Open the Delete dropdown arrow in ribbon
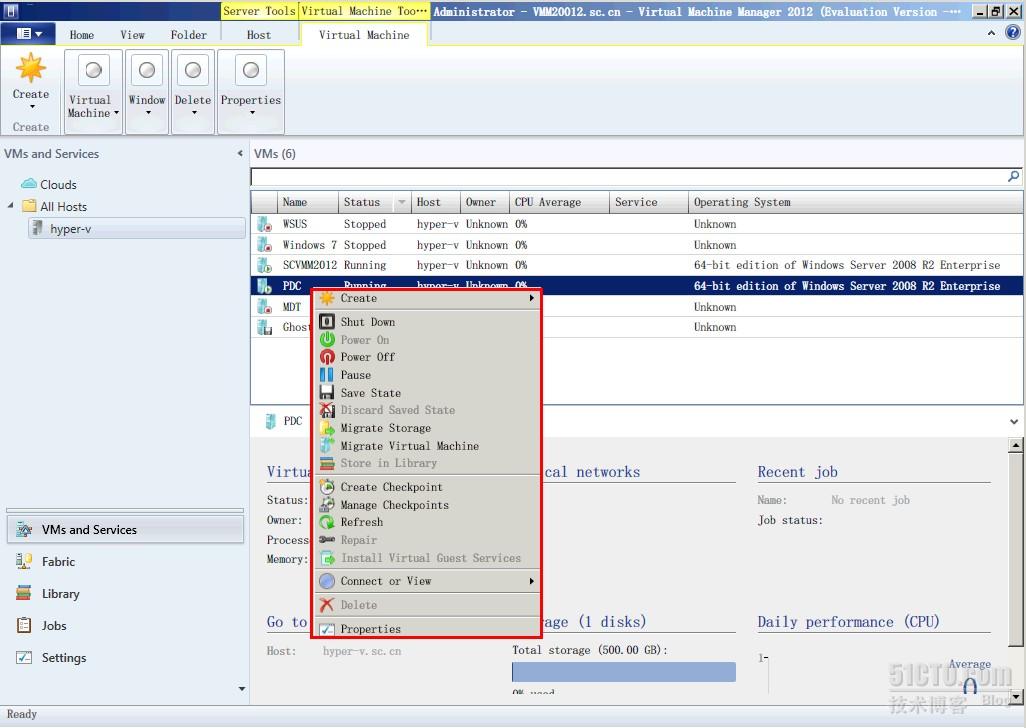This screenshot has width=1026, height=728. [x=194, y=113]
